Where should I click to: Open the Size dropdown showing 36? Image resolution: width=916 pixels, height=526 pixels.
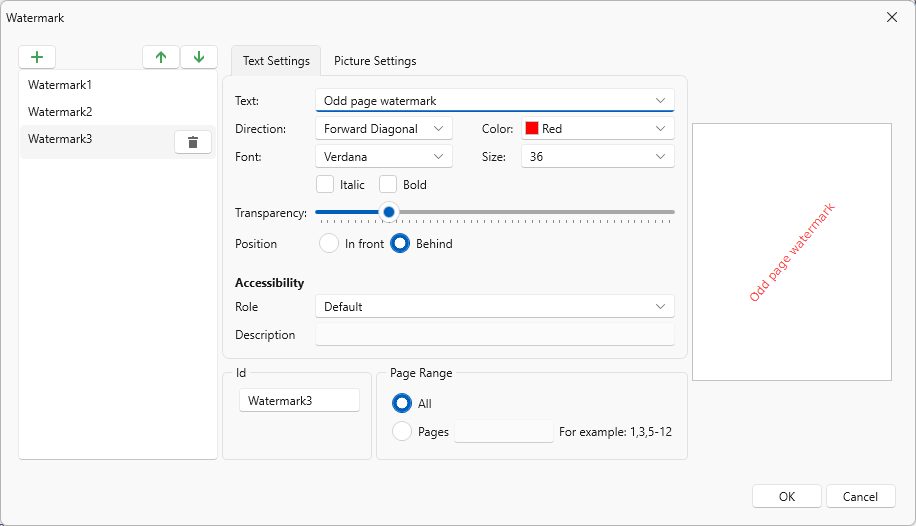[x=597, y=157]
